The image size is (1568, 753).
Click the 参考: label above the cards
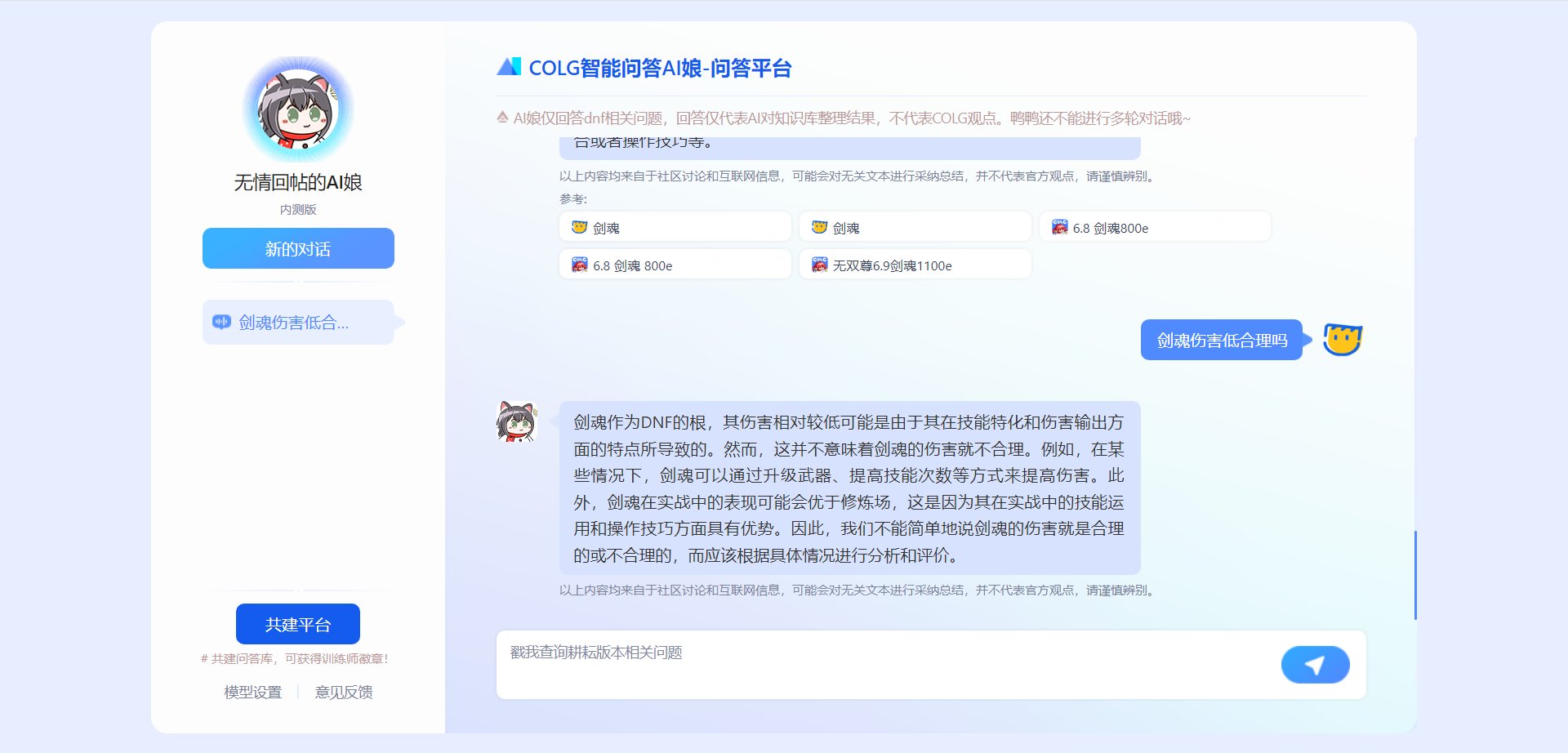coord(573,198)
